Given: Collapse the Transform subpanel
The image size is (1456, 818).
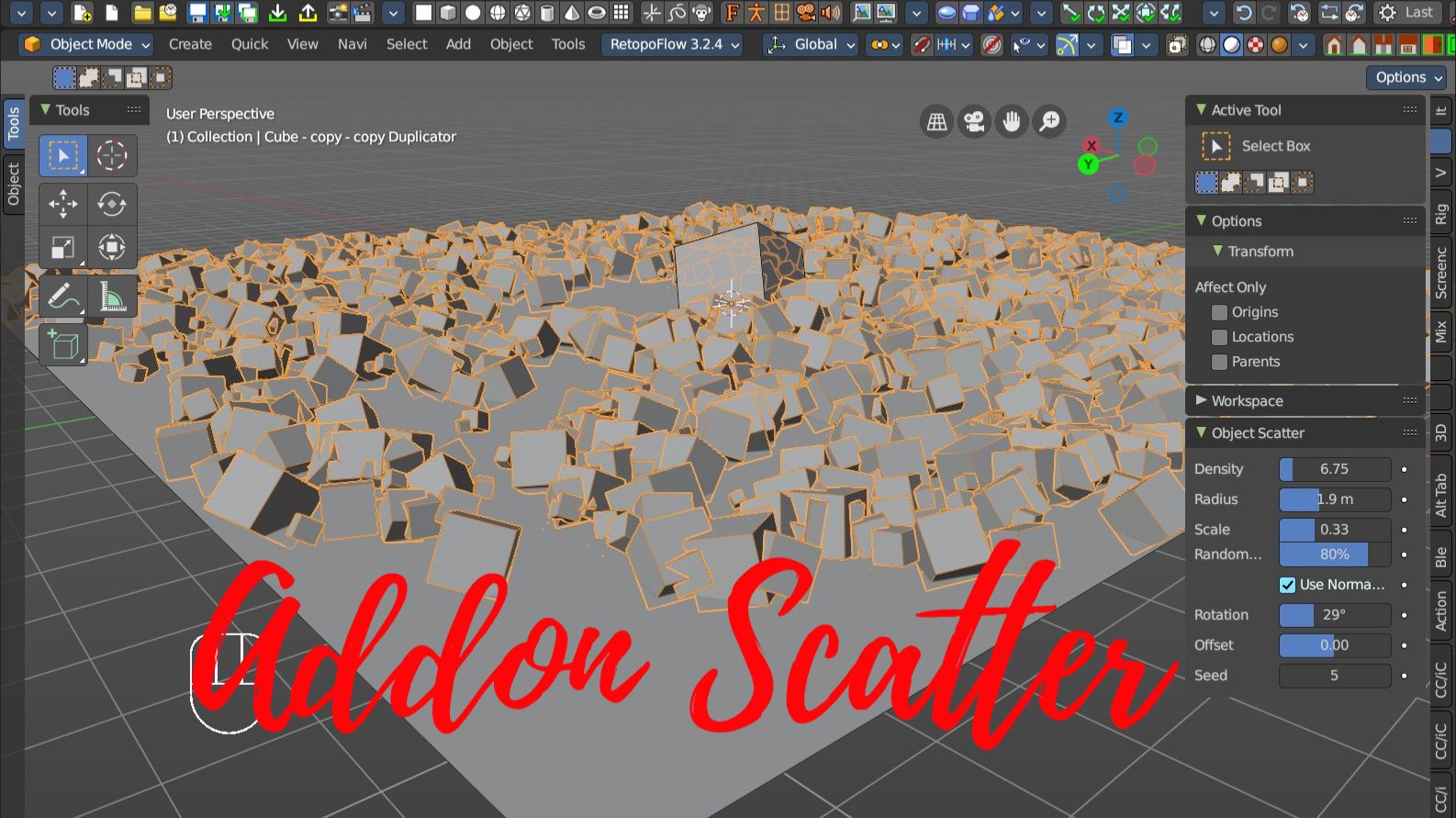Looking at the screenshot, I should [1217, 251].
